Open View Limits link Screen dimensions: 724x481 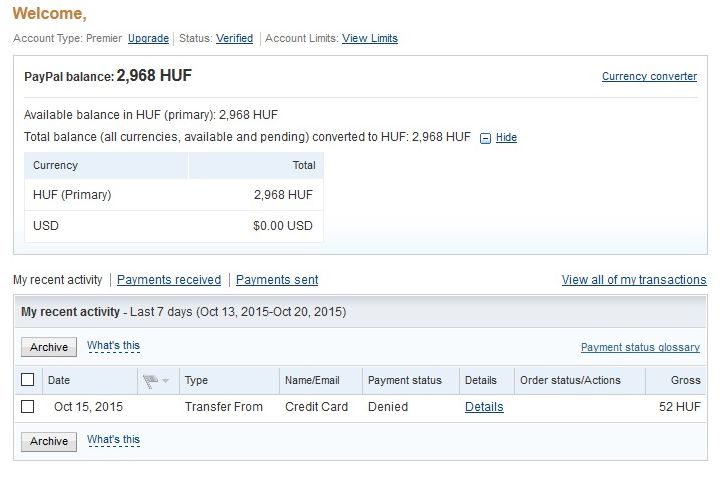click(370, 39)
